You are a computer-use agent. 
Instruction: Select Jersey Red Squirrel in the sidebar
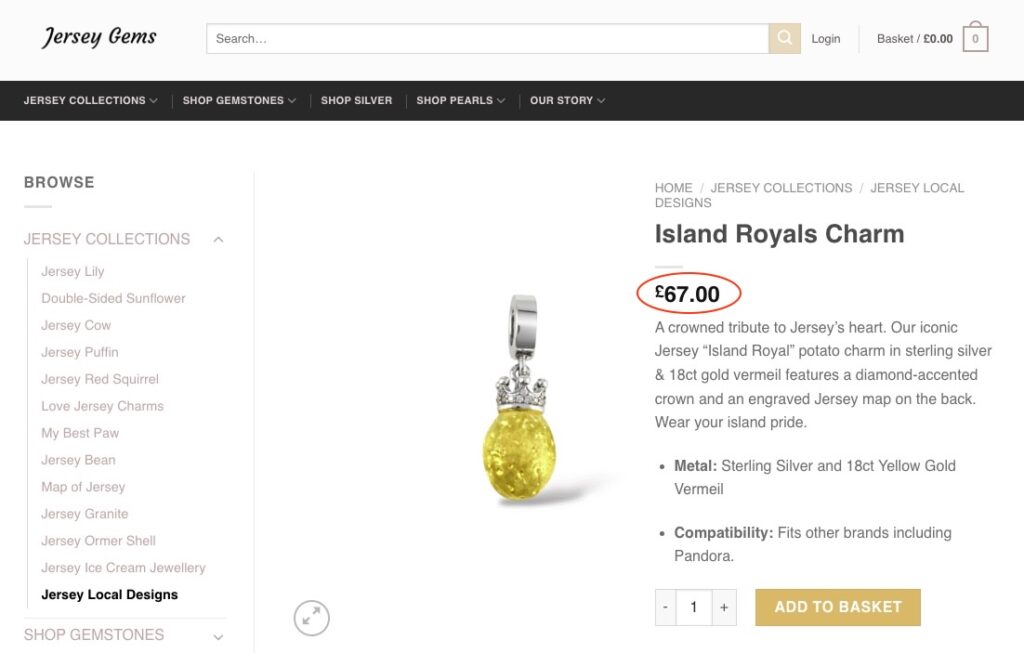[100, 379]
